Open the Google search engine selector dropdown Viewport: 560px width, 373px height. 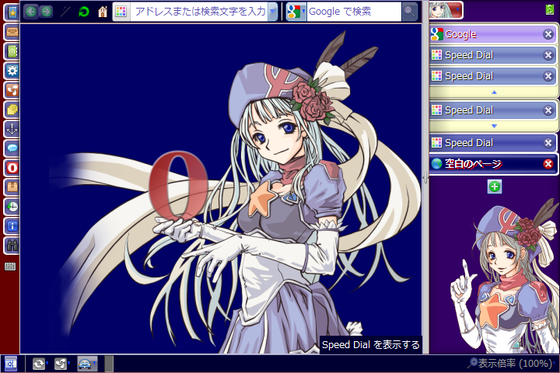click(296, 12)
